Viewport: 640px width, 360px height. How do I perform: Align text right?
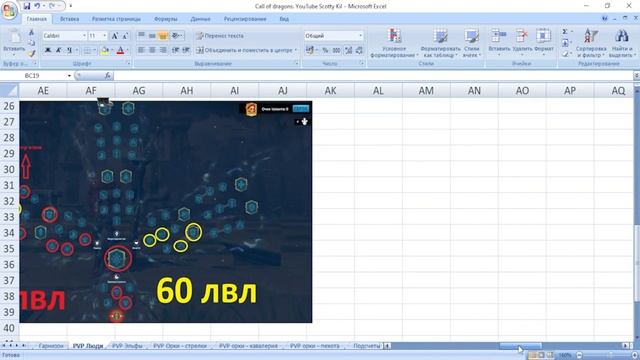coord(162,50)
